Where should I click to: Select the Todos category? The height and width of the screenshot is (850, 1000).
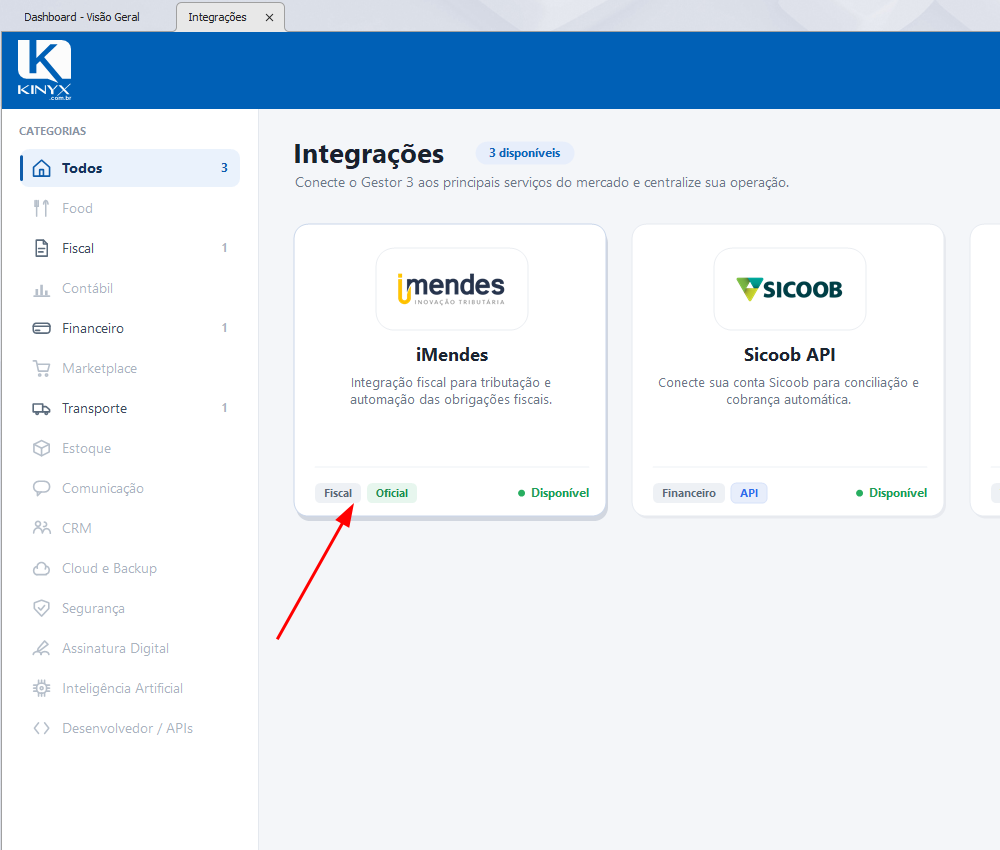[x=130, y=168]
